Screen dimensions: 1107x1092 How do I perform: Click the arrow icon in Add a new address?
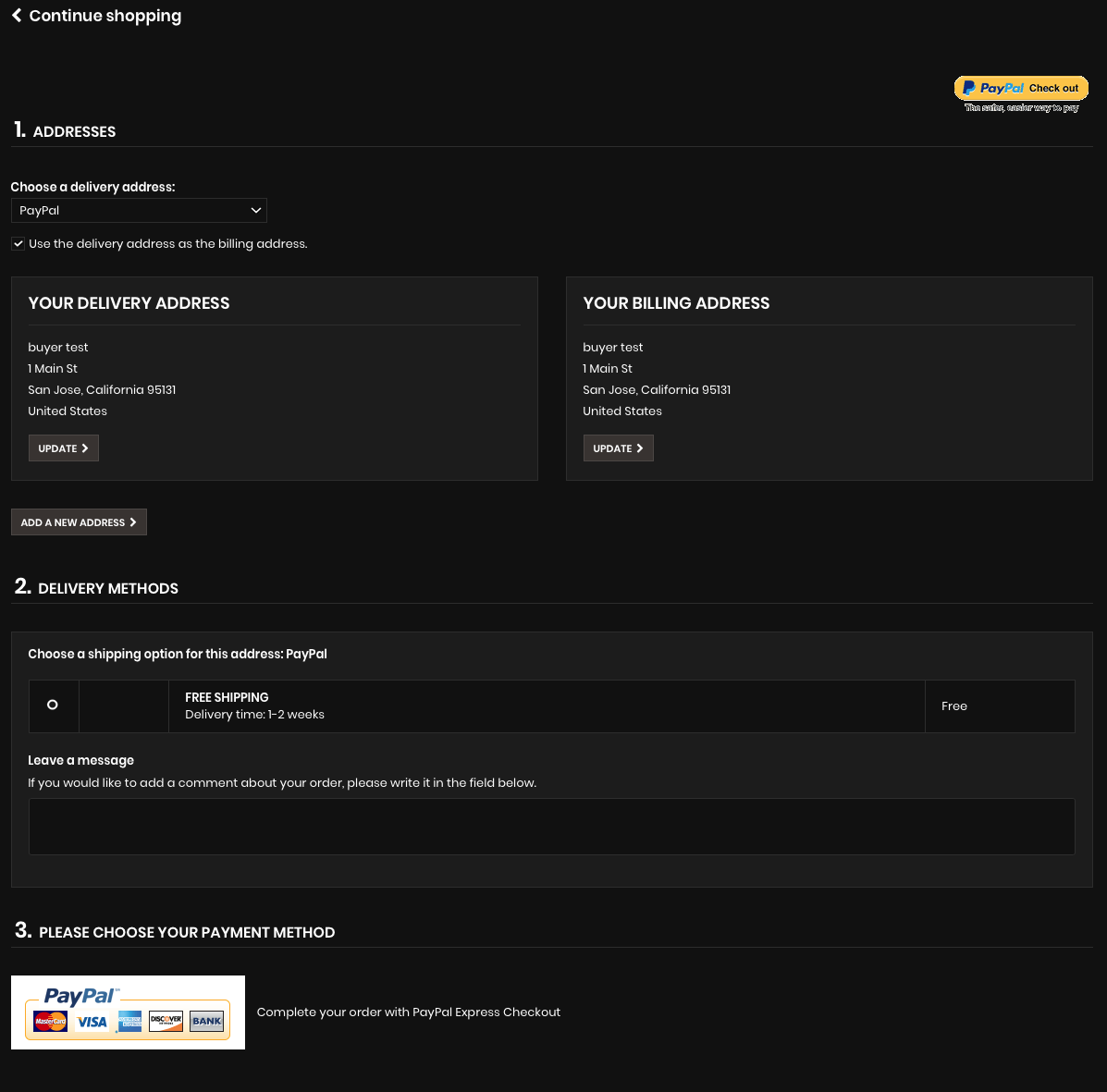[133, 522]
